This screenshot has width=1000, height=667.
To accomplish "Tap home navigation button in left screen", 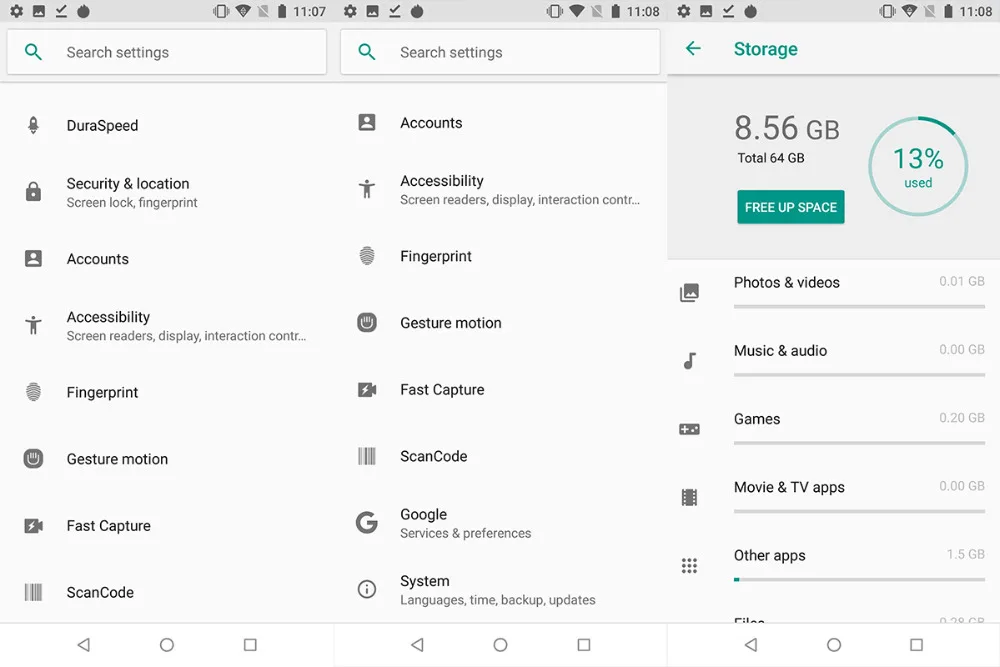I will click(166, 645).
